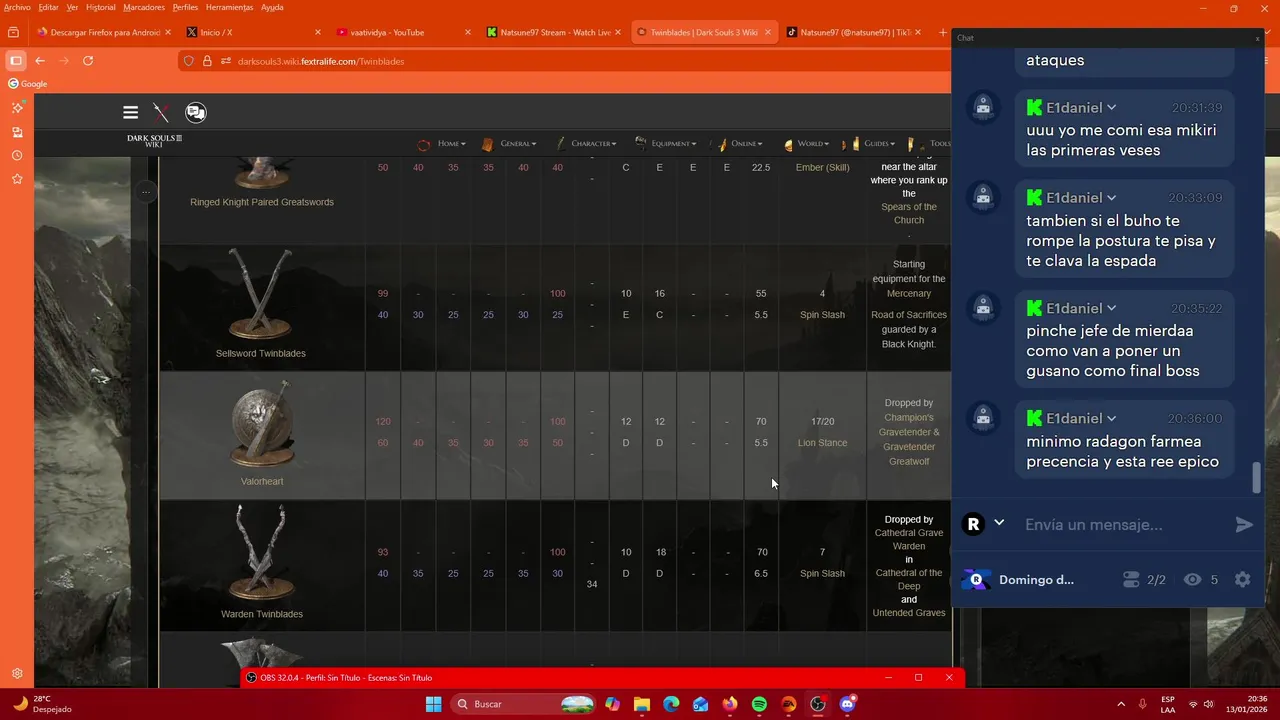Reload the page with the refresh icon
1280x720 pixels.
point(88,61)
